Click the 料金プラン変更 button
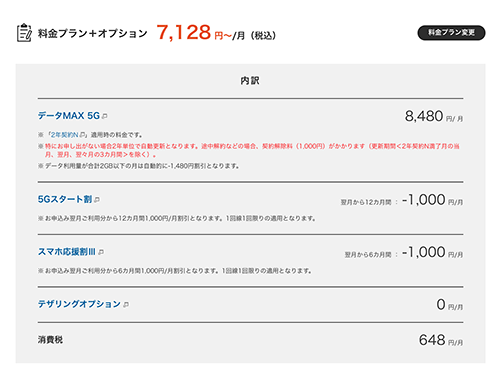Screen dimensions: 500x384 (x=451, y=33)
